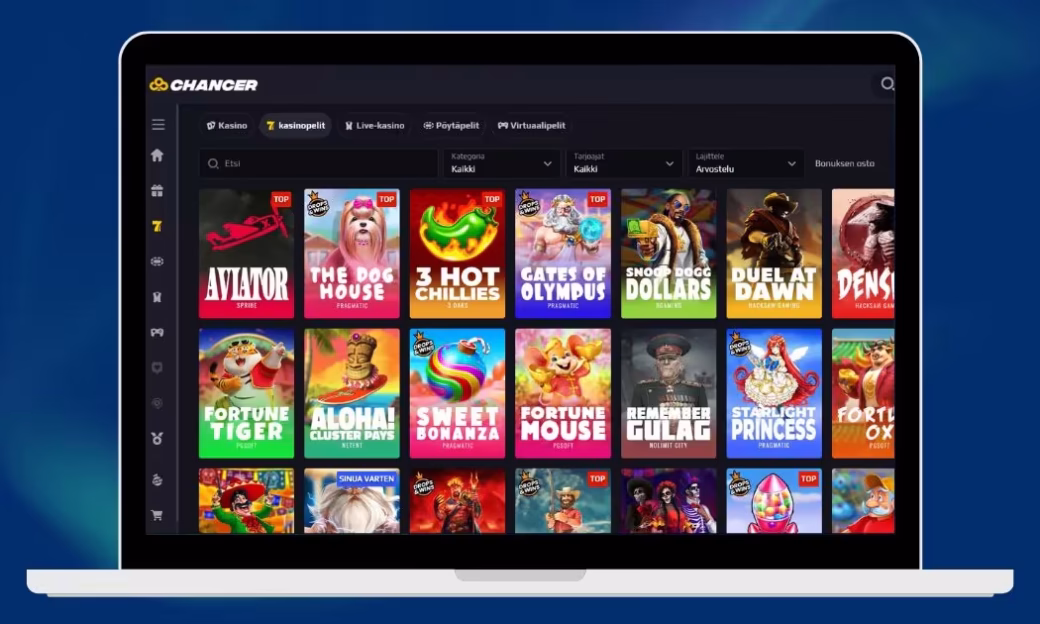1040x624 pixels.
Task: Launch 3 Hot Chillies game
Action: click(457, 253)
